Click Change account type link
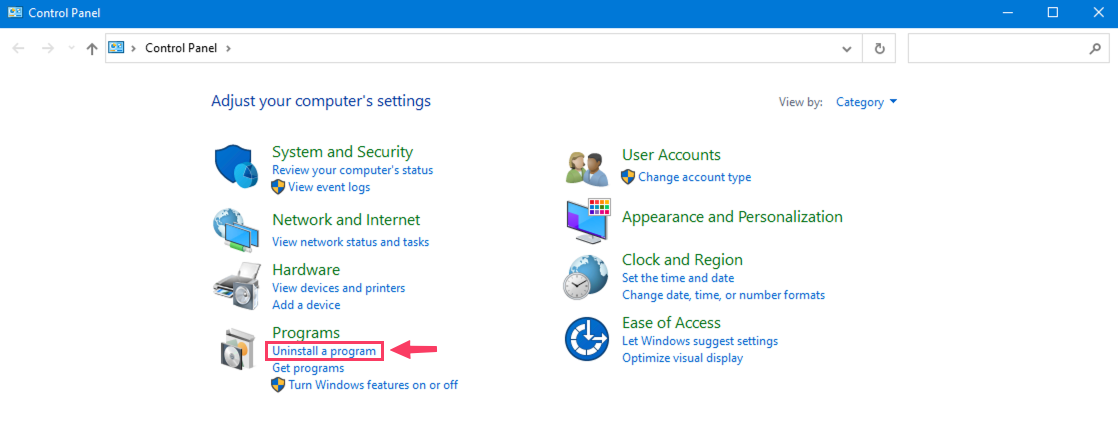Viewport: 1118px width, 445px height. [694, 177]
